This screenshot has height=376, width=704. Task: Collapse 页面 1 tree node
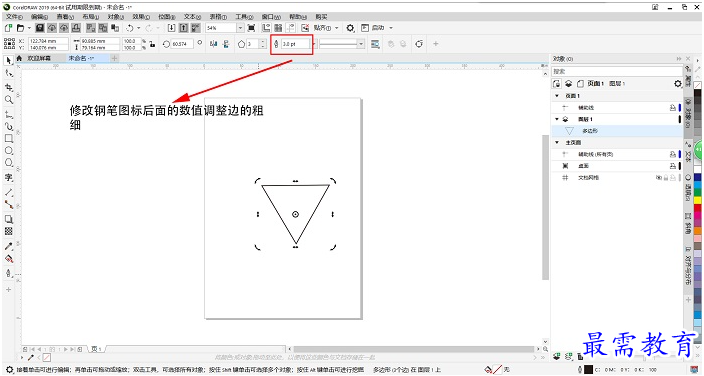[557, 96]
